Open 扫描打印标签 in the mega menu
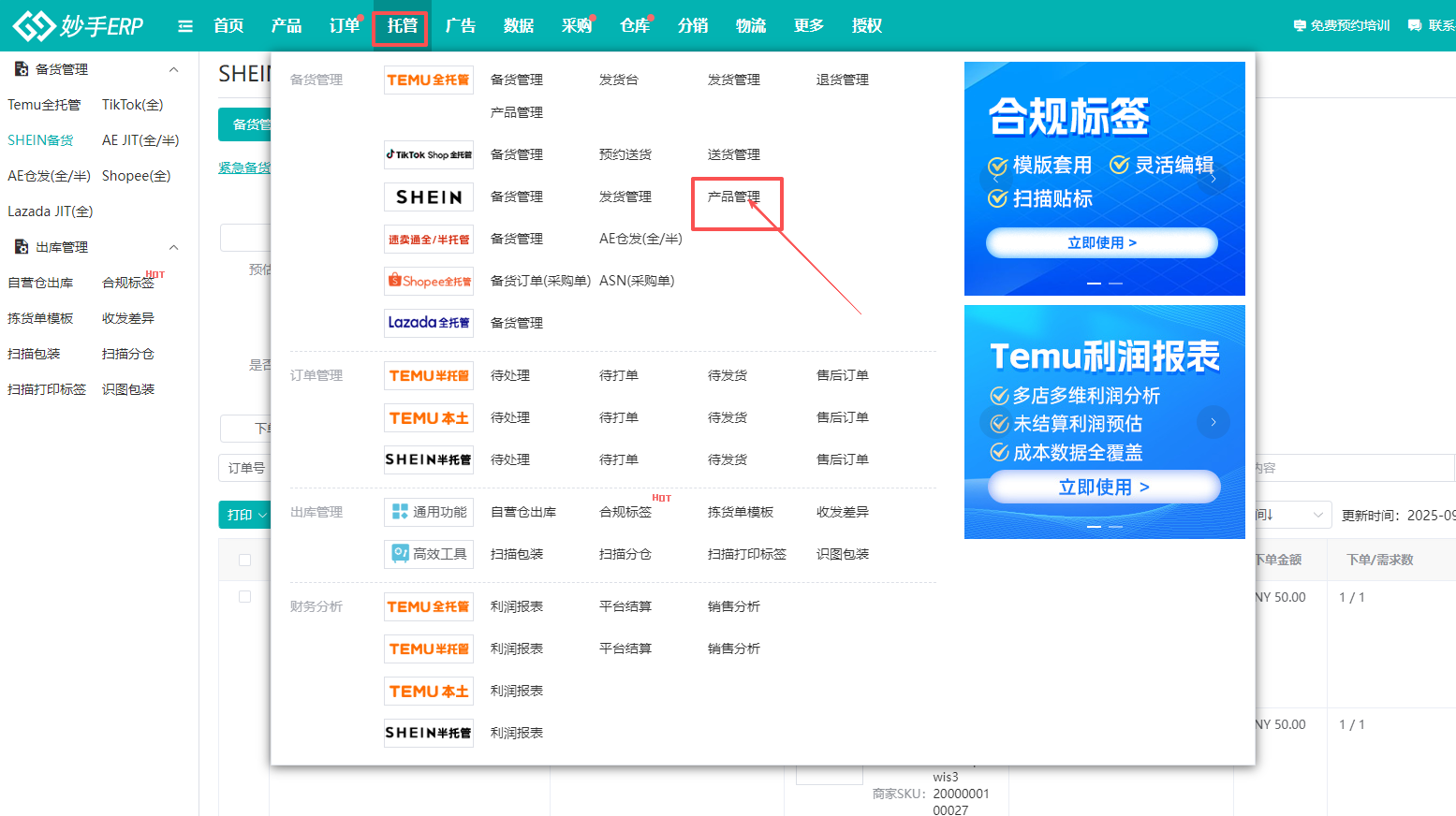This screenshot has height=816, width=1456. [747, 554]
